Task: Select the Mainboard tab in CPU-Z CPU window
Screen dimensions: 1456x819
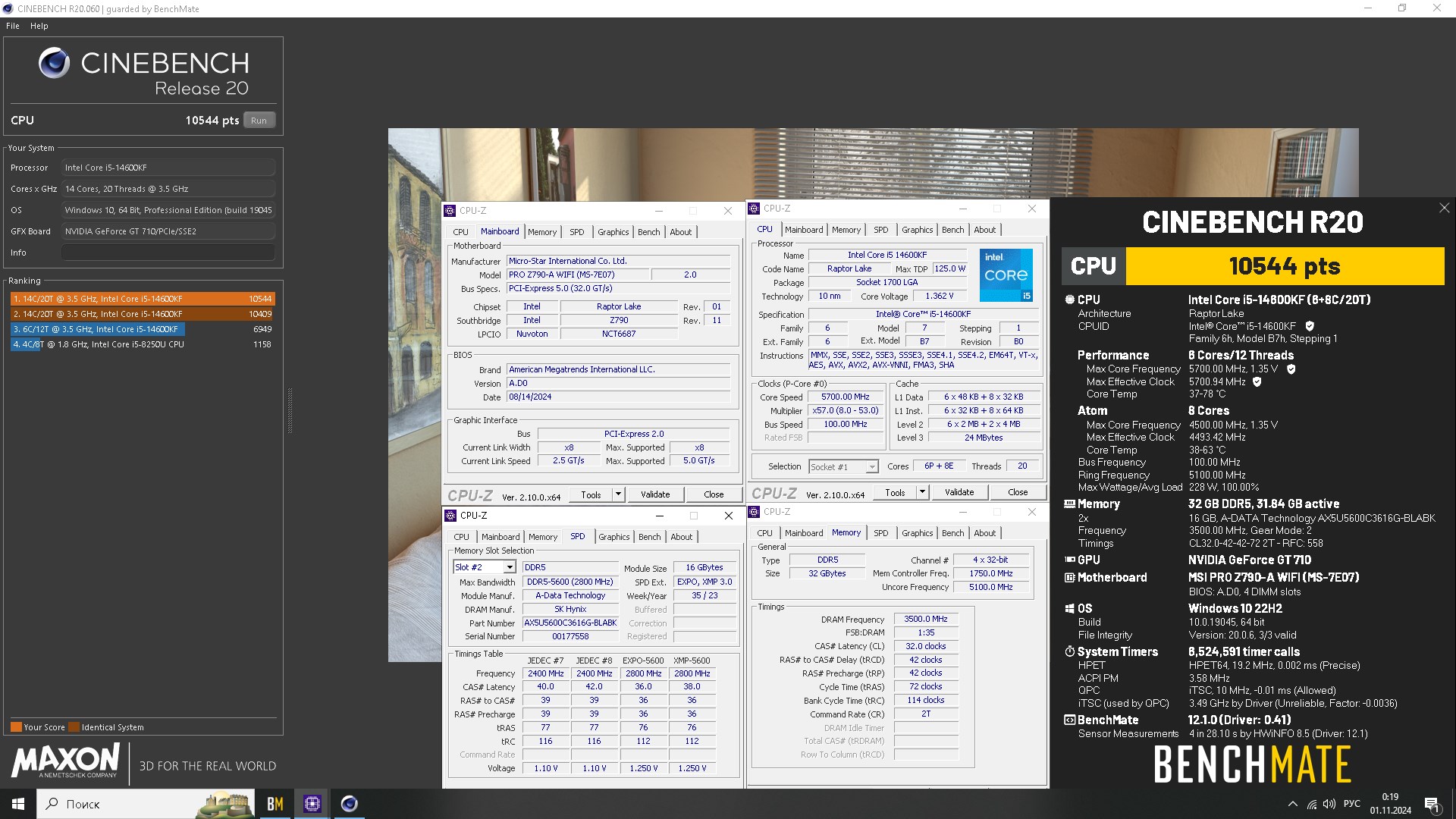Action: tap(804, 230)
